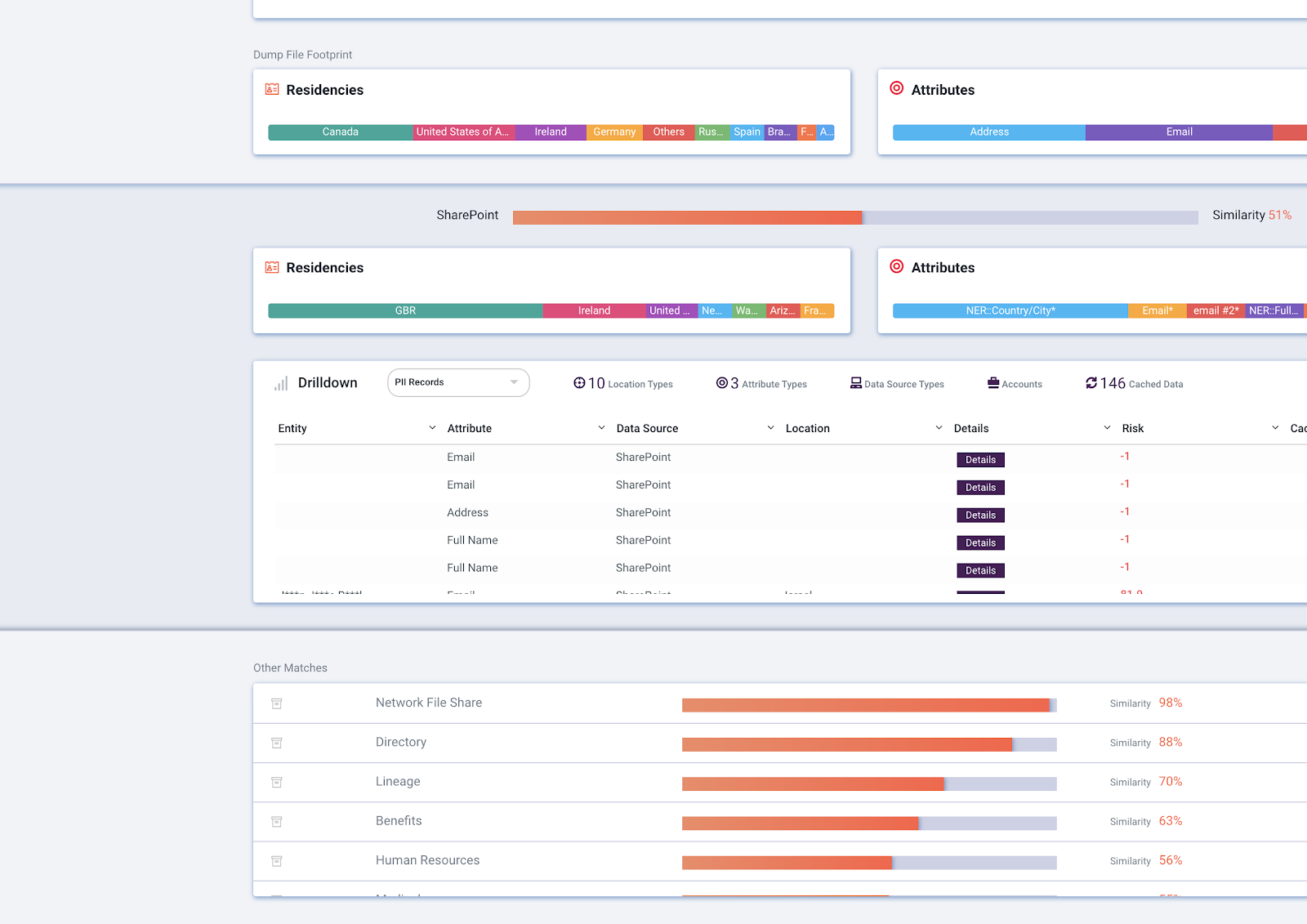Click the SharePoint 51% similarity bar

pos(686,216)
